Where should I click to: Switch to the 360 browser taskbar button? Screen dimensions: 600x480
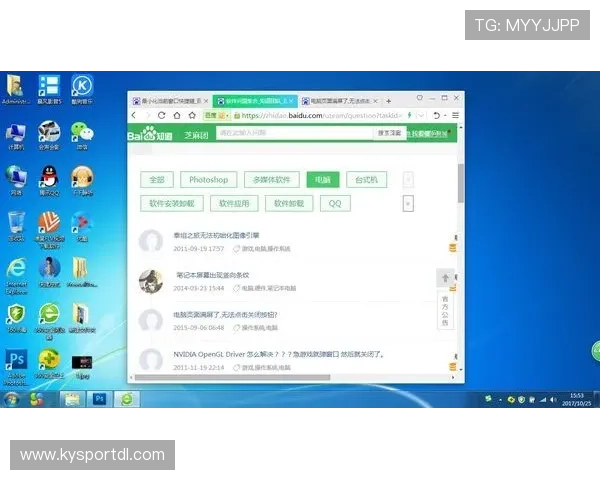pyautogui.click(x=127, y=399)
